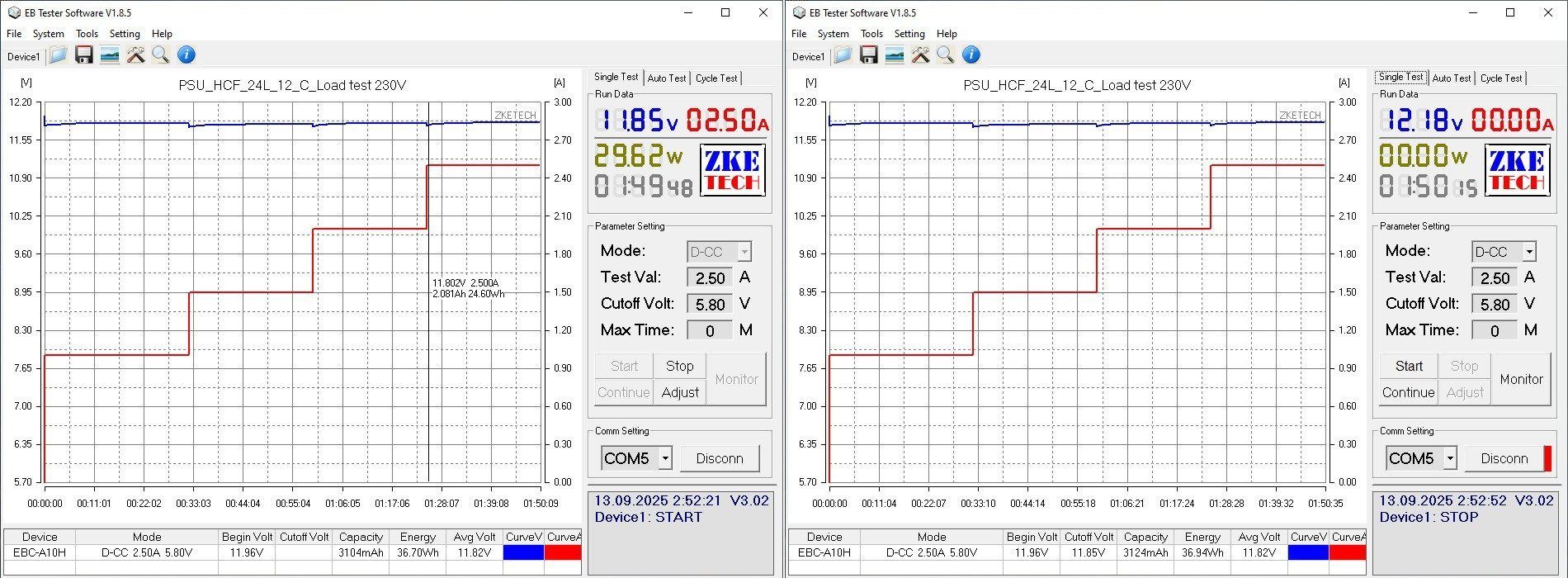Open the Tools menu in left window
The height and width of the screenshot is (578, 1568).
(87, 34)
